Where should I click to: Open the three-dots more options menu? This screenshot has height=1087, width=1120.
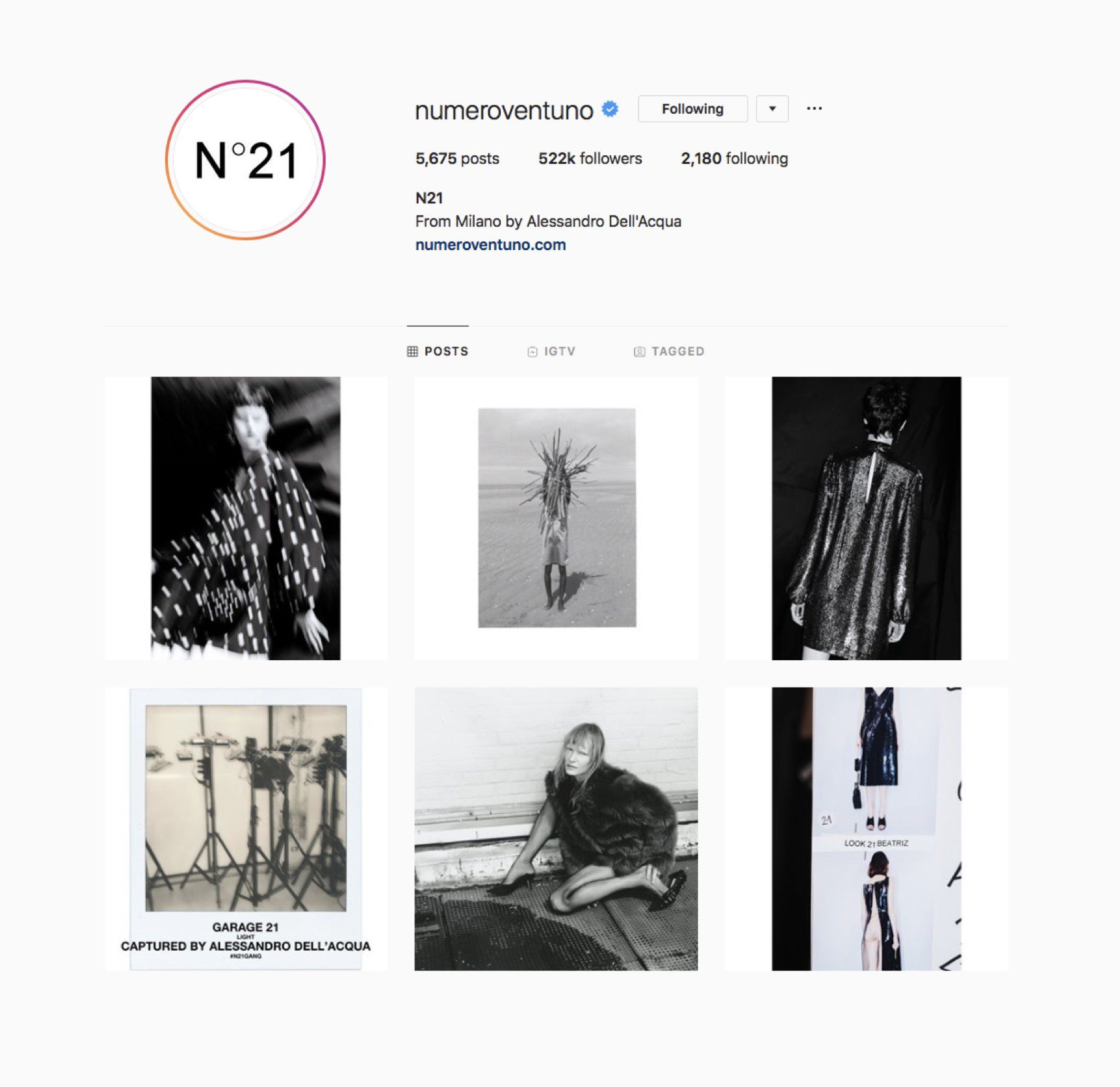click(814, 108)
